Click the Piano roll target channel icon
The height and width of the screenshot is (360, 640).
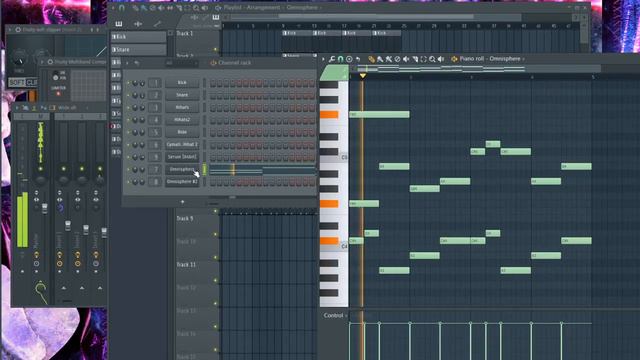tap(454, 59)
